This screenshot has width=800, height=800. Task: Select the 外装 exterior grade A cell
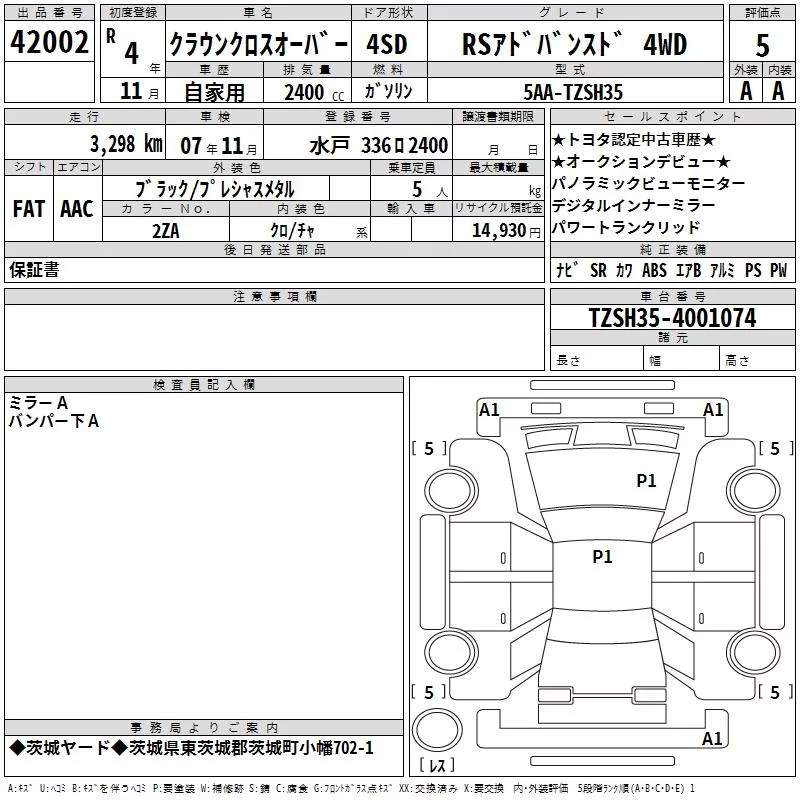744,90
